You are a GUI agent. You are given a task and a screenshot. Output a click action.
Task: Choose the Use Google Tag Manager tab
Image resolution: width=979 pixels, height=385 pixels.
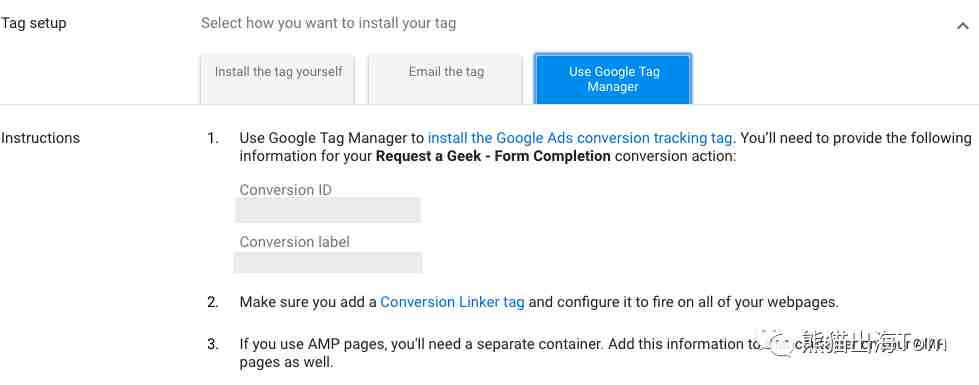[x=613, y=79]
